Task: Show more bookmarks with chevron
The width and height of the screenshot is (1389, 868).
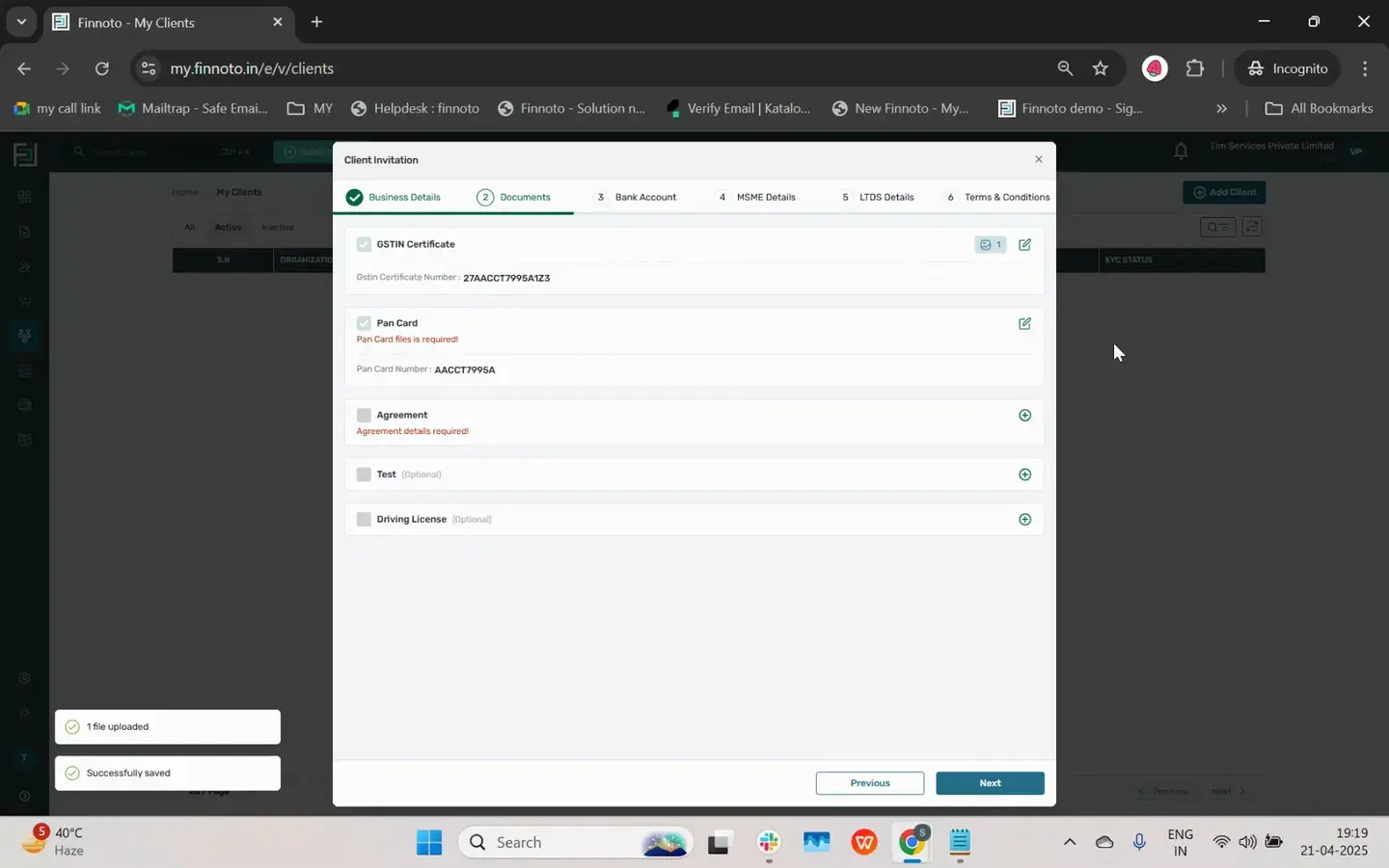Action: (1221, 109)
